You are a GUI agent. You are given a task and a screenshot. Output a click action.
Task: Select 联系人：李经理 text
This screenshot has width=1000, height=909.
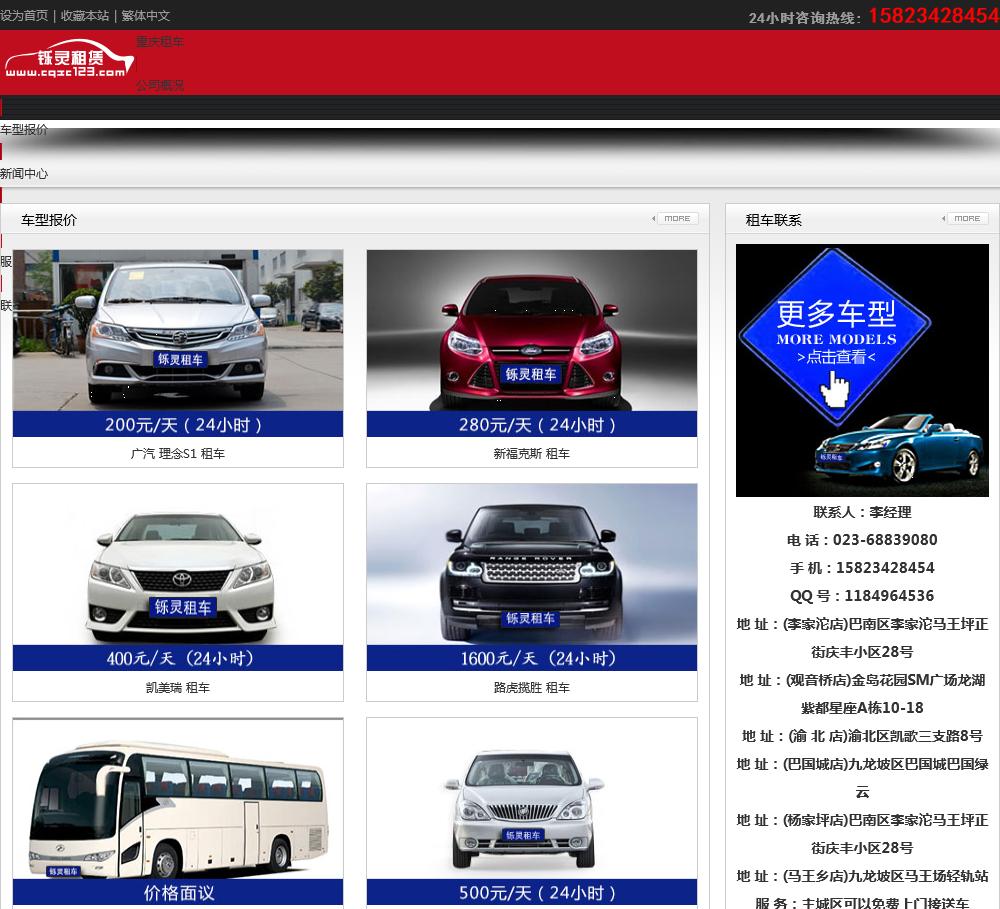(x=862, y=512)
